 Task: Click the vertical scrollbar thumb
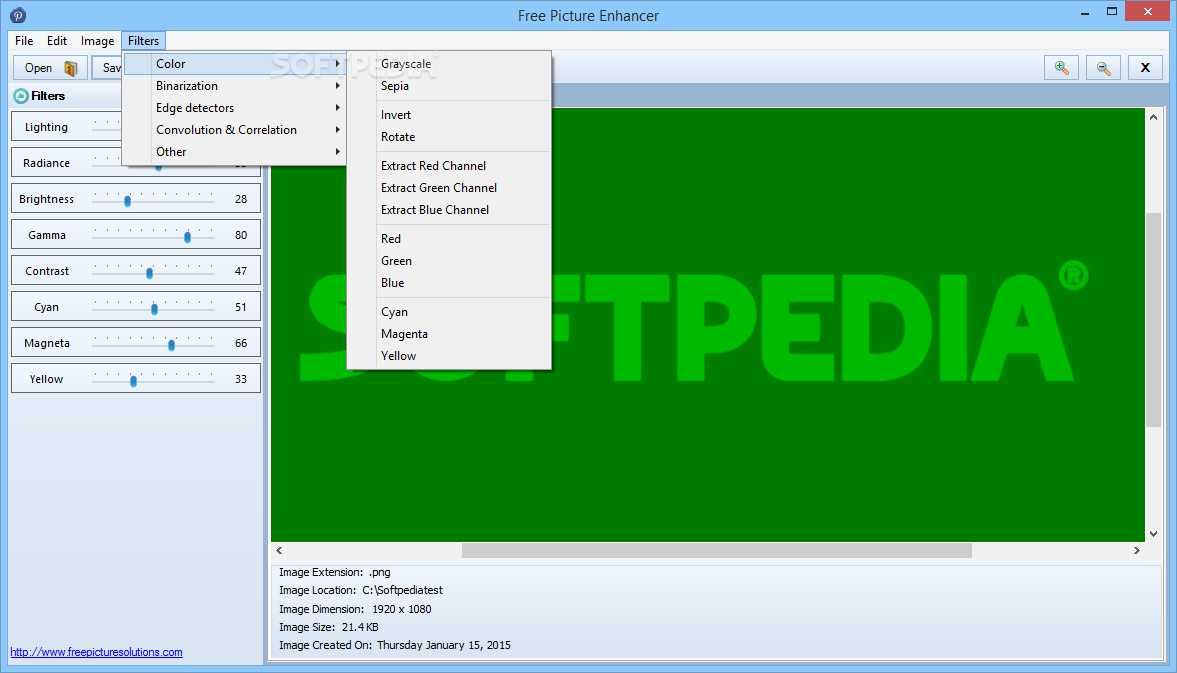pos(1153,320)
